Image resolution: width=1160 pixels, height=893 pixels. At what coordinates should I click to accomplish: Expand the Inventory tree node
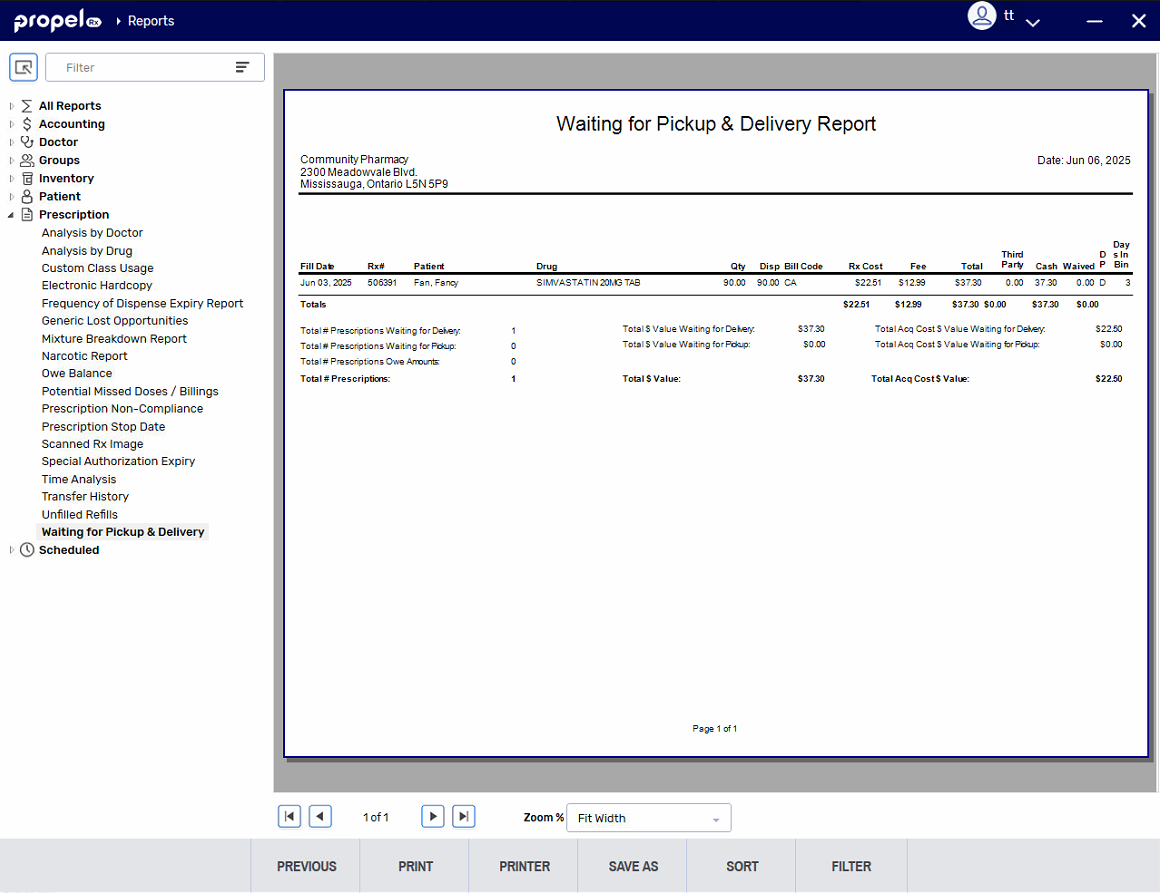tap(11, 178)
